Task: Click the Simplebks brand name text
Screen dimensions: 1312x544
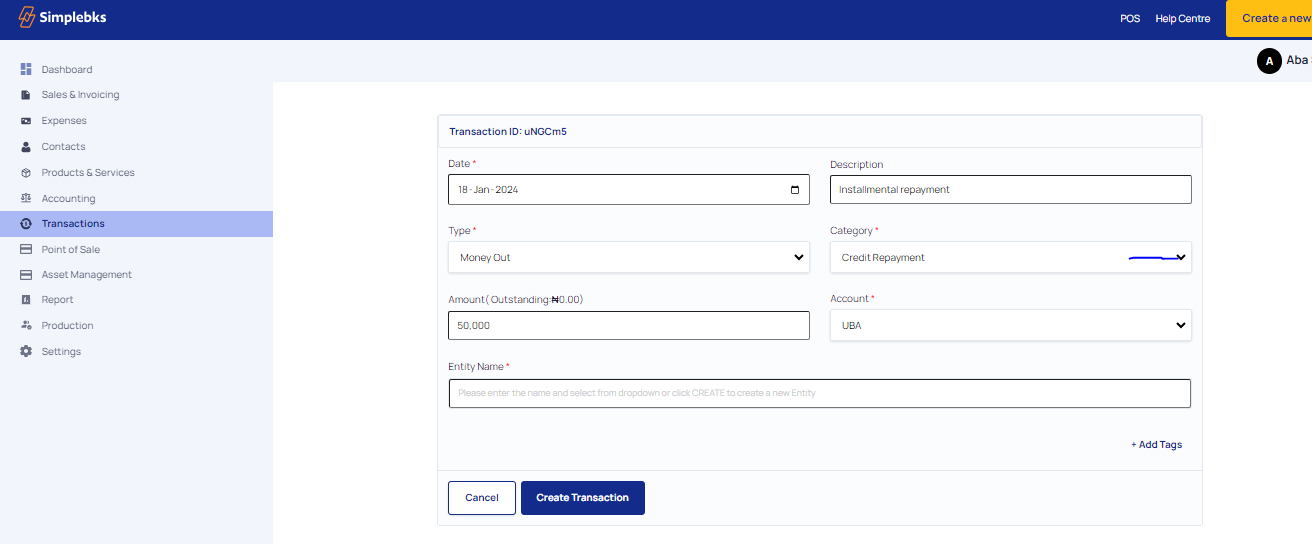Action: (x=73, y=18)
